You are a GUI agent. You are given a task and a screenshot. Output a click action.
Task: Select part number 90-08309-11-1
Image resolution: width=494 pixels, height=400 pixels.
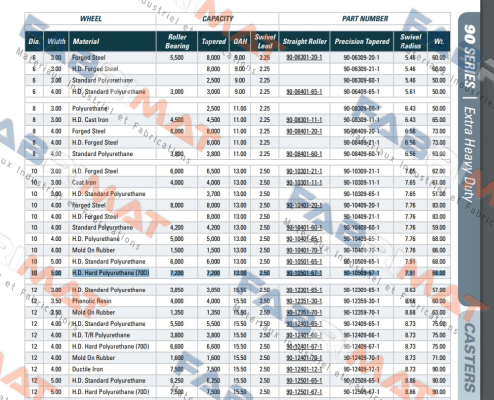click(362, 120)
